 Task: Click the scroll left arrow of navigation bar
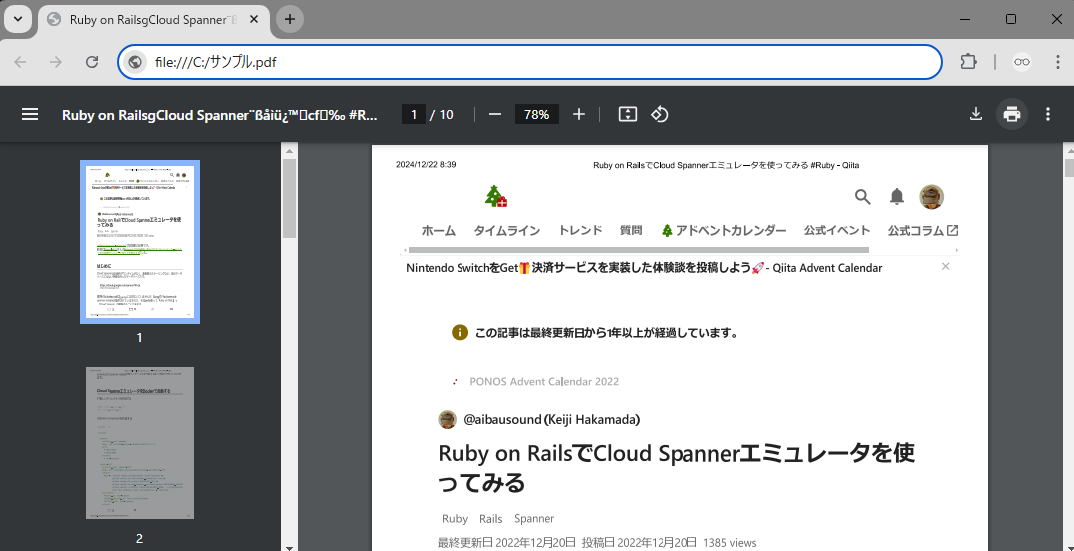pyautogui.click(x=403, y=250)
